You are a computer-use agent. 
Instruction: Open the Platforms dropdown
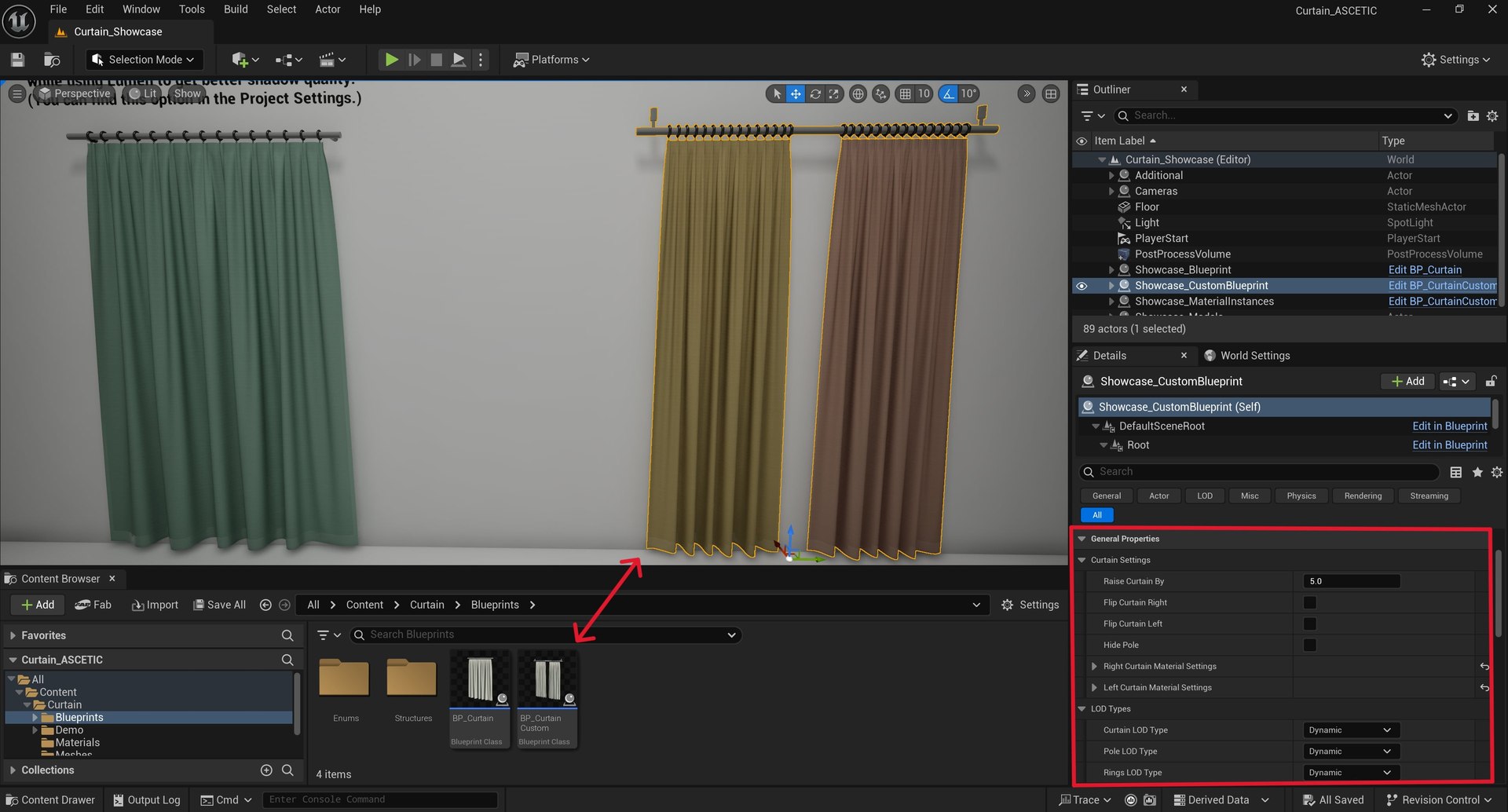click(x=551, y=60)
